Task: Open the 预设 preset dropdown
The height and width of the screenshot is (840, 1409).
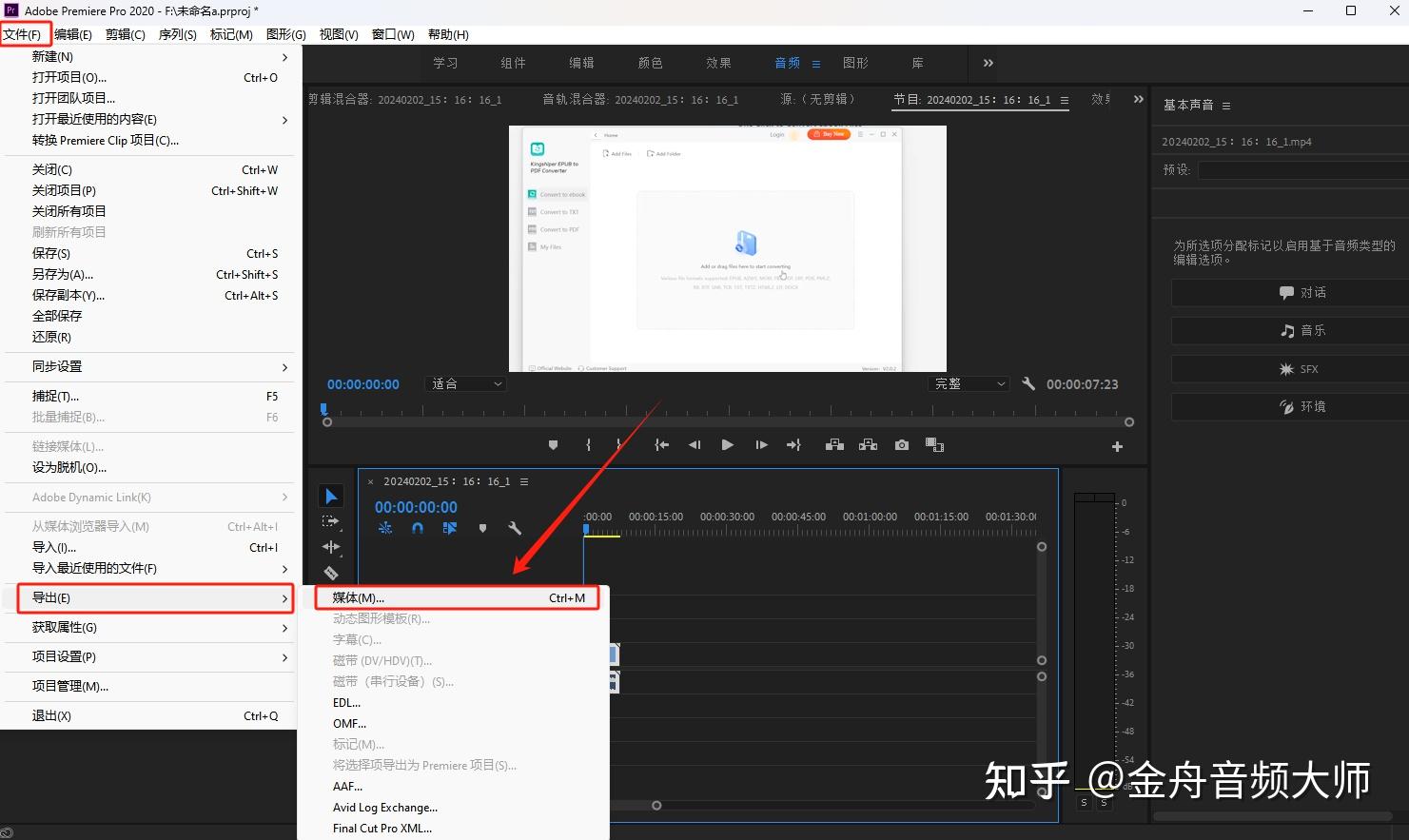Action: [x=1302, y=169]
